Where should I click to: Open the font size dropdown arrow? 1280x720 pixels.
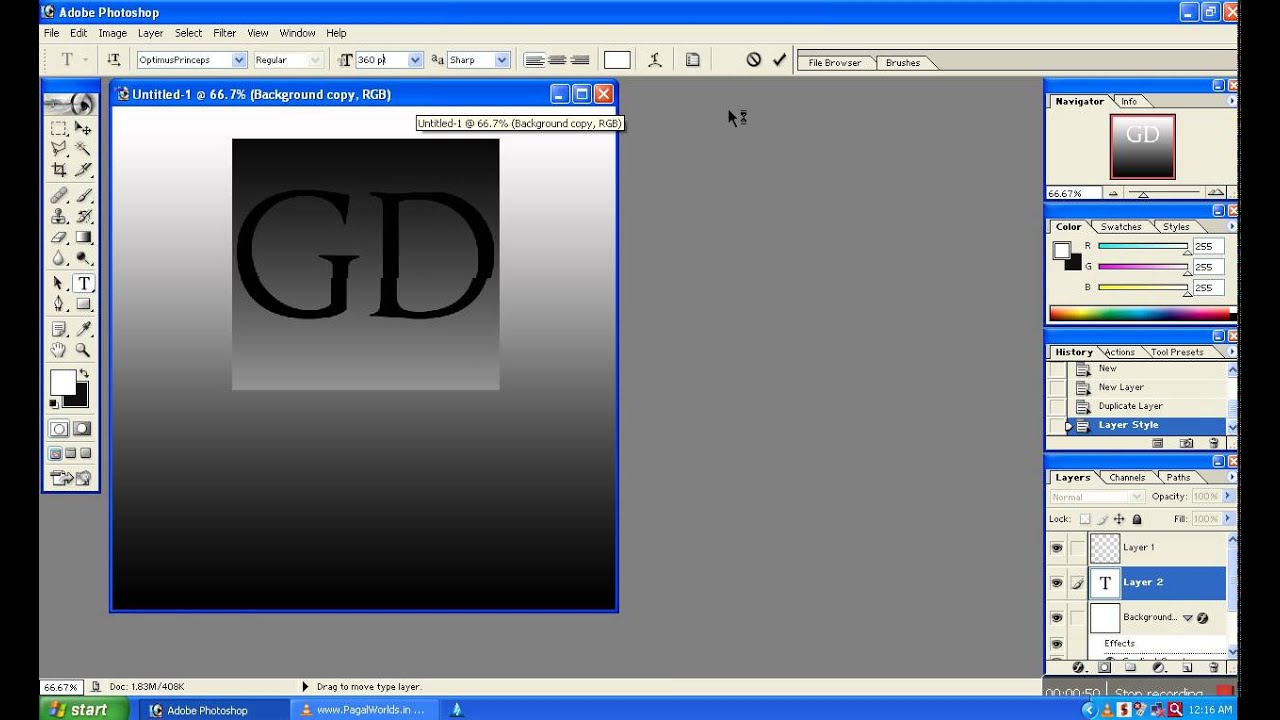tap(416, 60)
